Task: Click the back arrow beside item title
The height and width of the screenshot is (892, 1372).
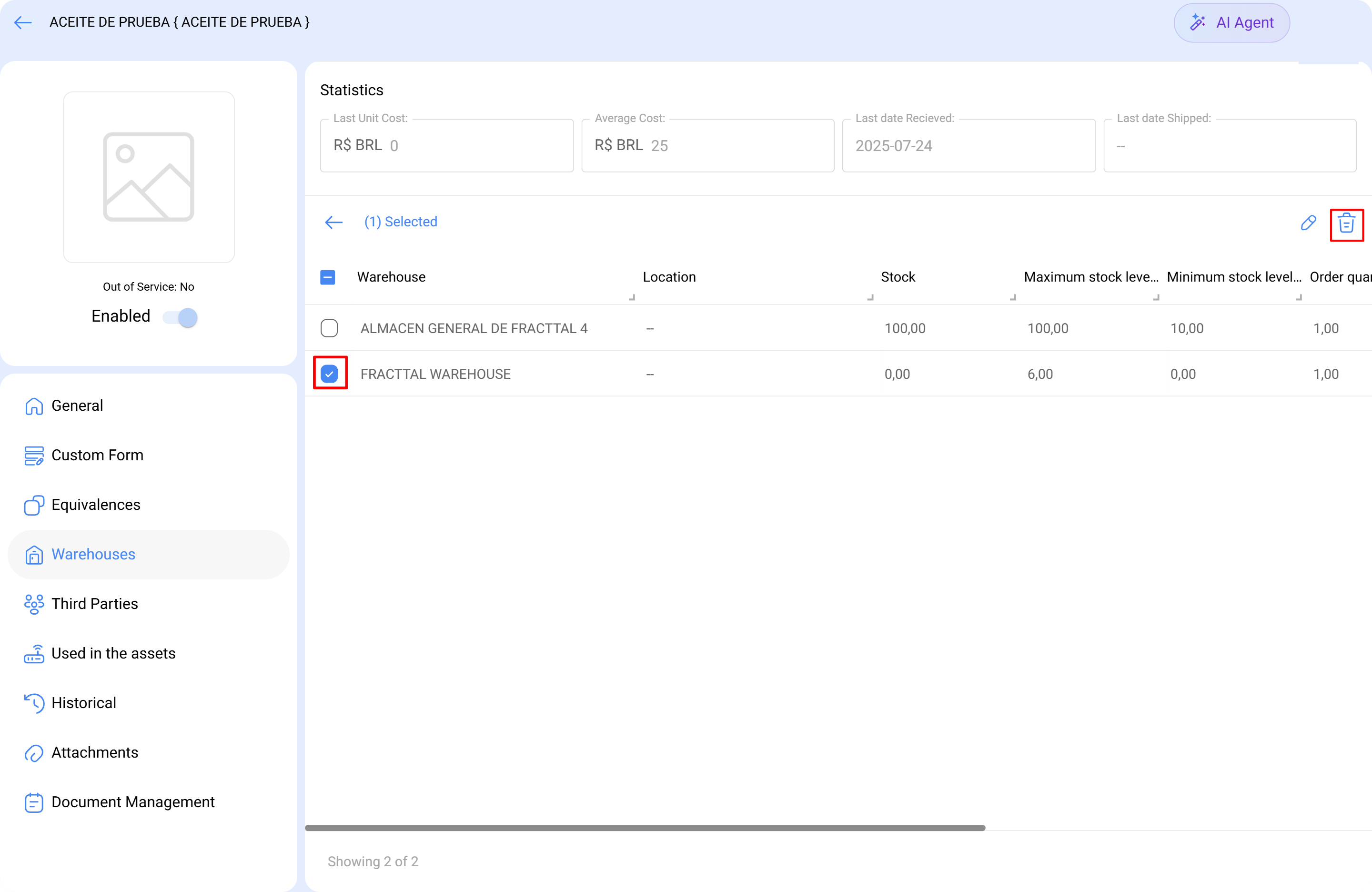Action: coord(23,22)
